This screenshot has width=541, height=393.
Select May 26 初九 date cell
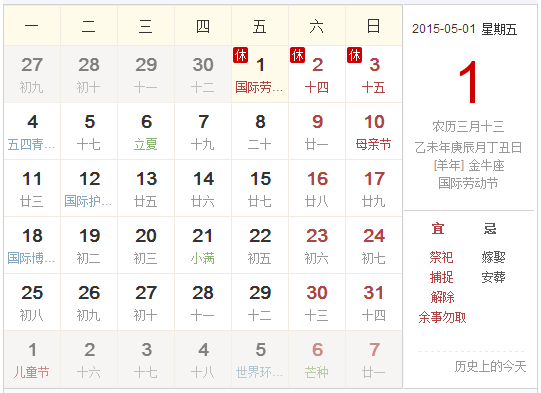(89, 302)
